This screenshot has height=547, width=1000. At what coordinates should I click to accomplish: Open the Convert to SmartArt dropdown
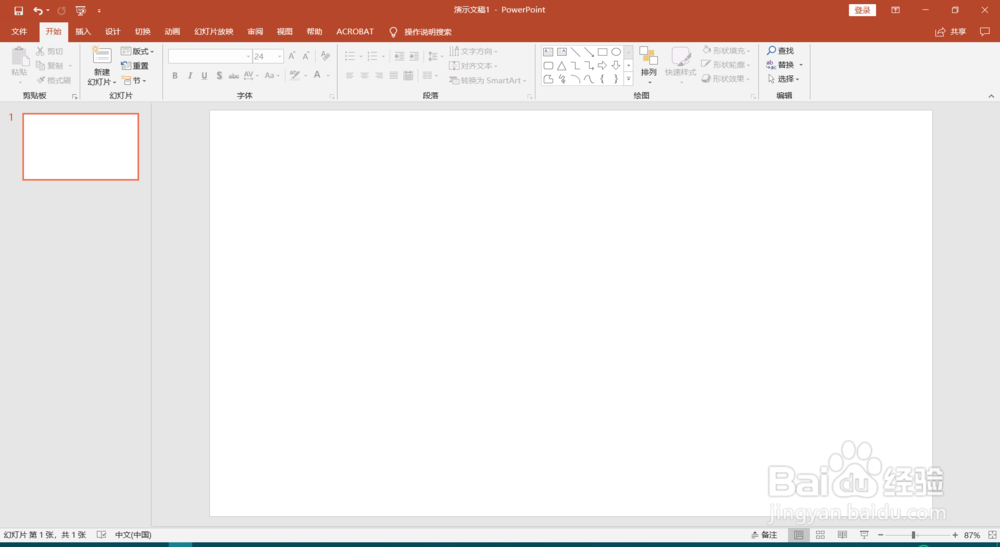point(488,80)
